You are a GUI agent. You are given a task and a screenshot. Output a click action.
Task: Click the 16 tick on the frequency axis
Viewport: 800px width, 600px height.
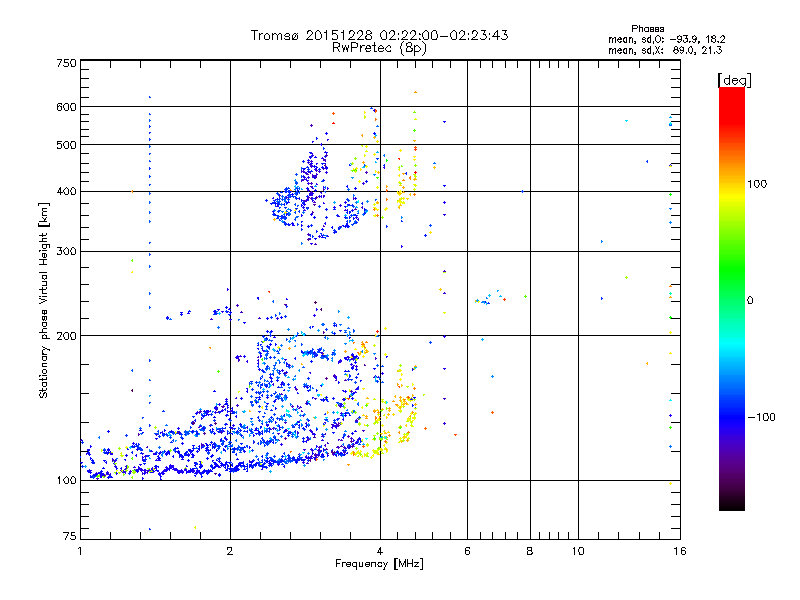(x=677, y=551)
